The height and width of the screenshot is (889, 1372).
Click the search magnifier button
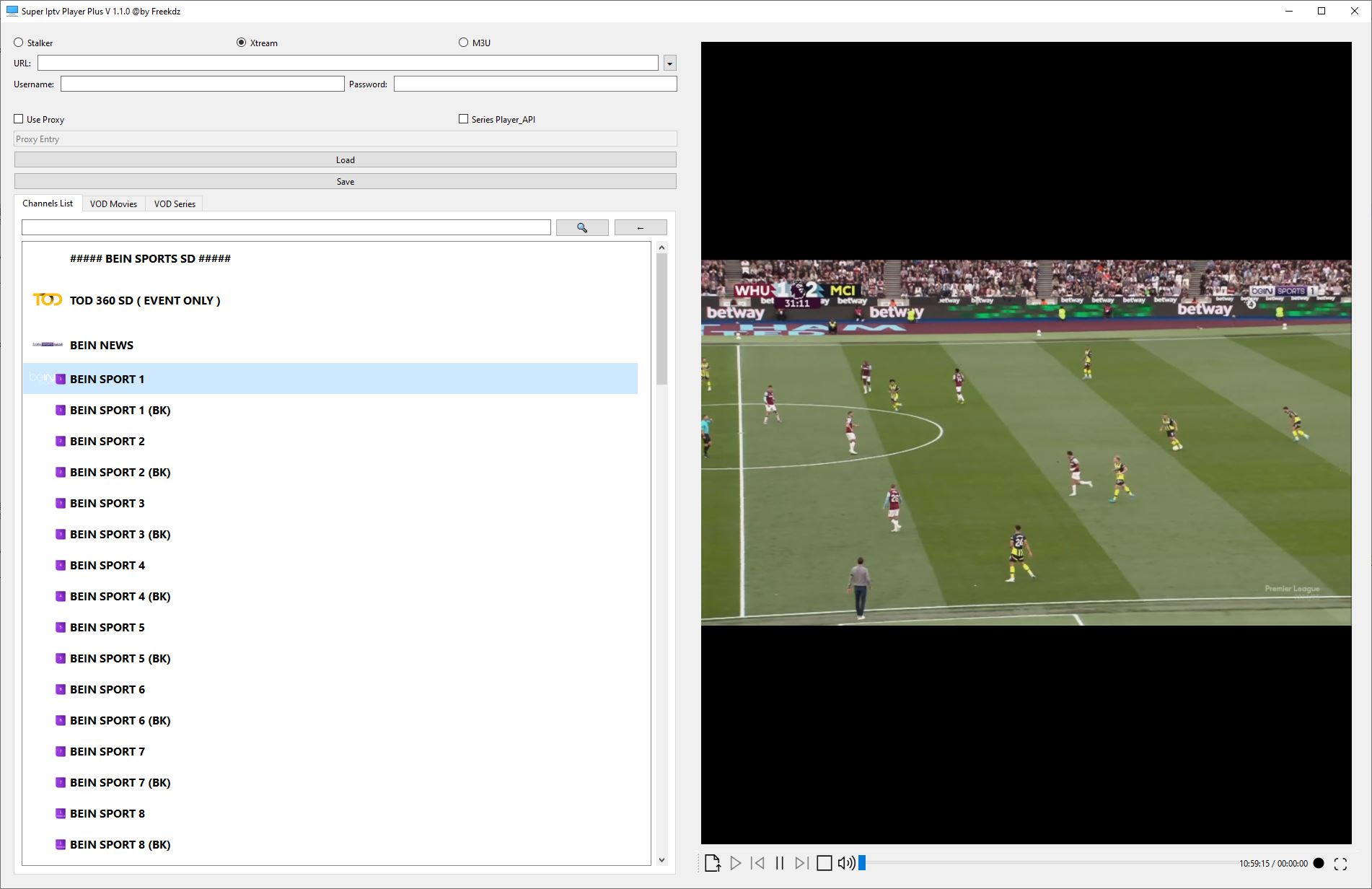point(582,228)
